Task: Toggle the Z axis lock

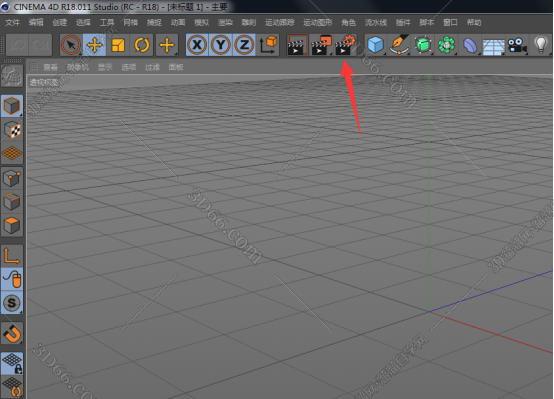Action: point(244,45)
